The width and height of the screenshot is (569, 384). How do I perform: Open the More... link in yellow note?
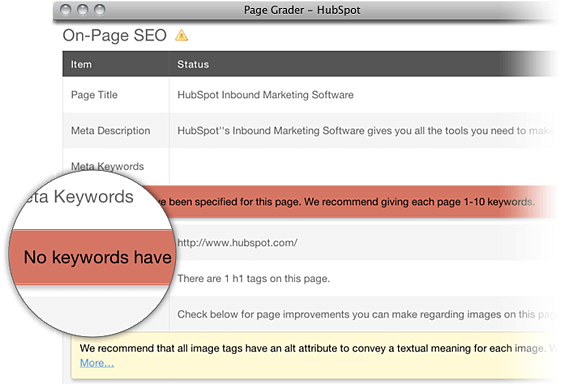click(x=97, y=363)
